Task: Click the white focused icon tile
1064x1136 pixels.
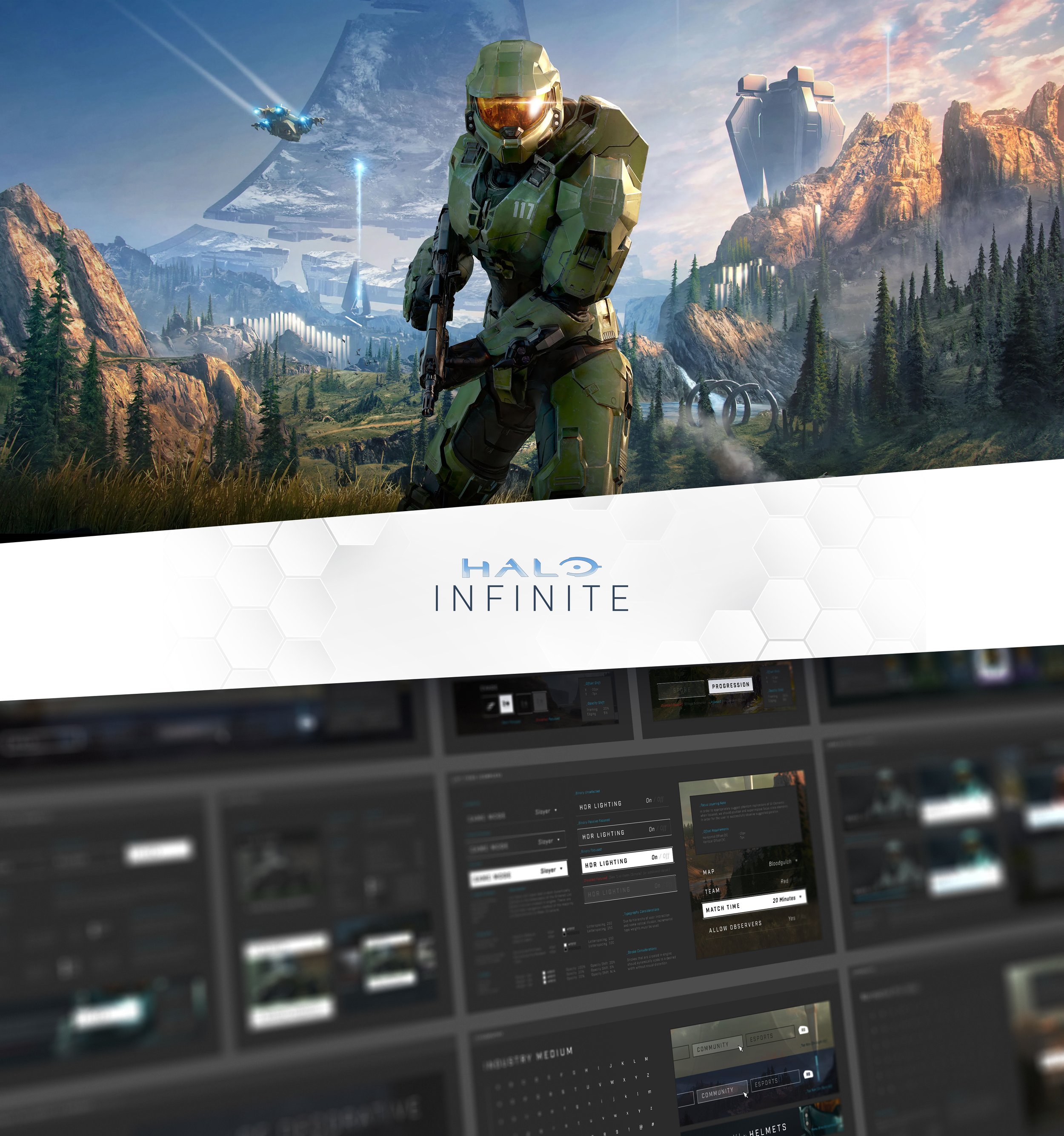Action: click(x=506, y=704)
